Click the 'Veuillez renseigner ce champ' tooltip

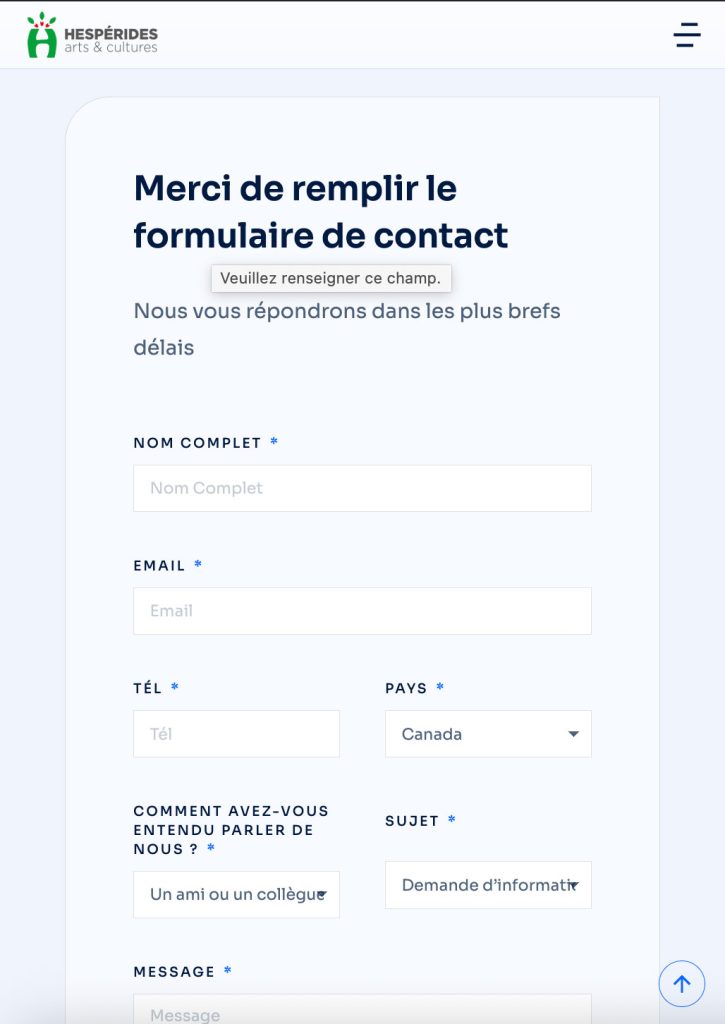pyautogui.click(x=330, y=278)
